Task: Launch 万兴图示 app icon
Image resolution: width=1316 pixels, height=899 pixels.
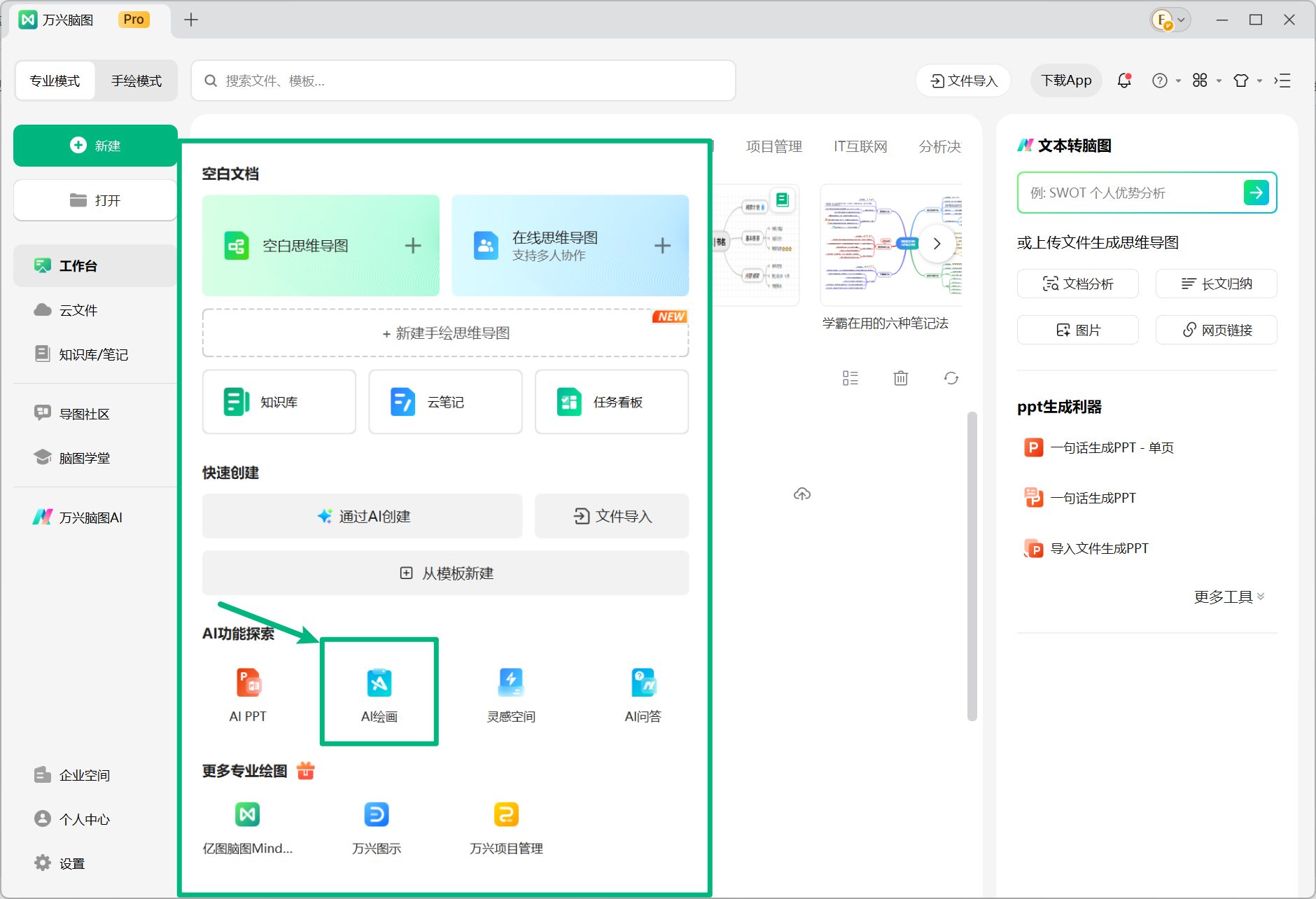Action: click(x=377, y=814)
